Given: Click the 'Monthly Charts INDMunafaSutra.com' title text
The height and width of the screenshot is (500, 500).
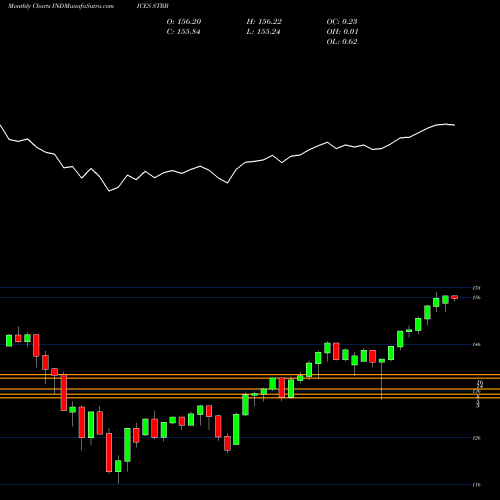Looking at the screenshot, I should point(61,6).
